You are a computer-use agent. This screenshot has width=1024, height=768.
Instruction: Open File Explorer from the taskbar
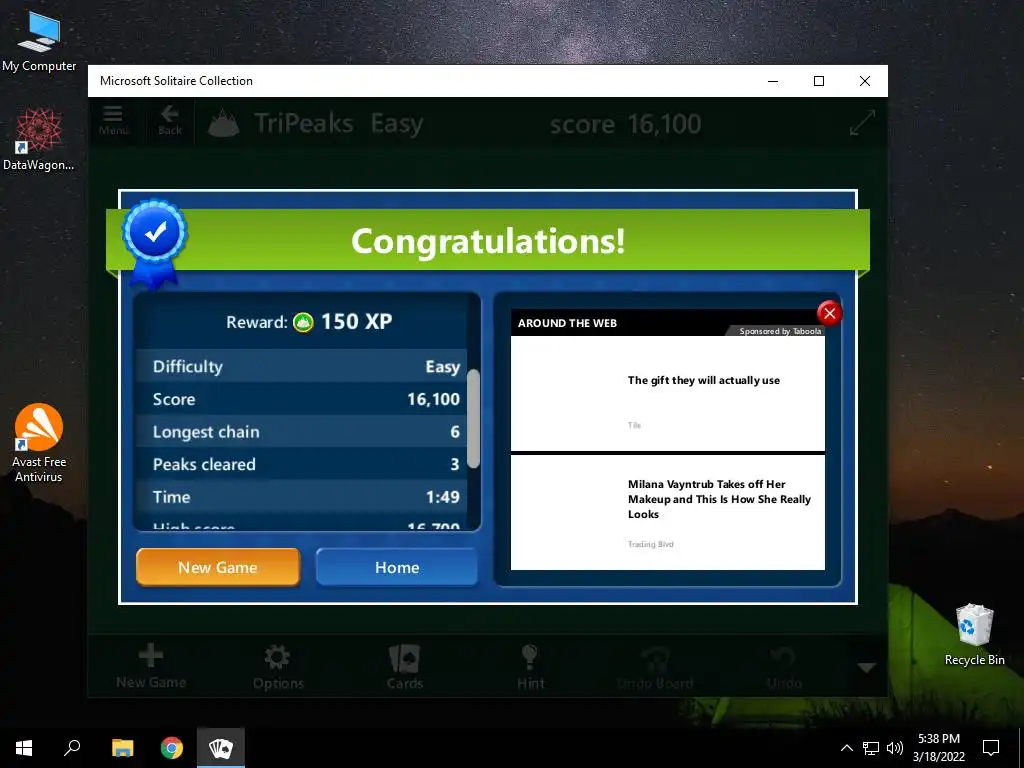click(x=122, y=748)
